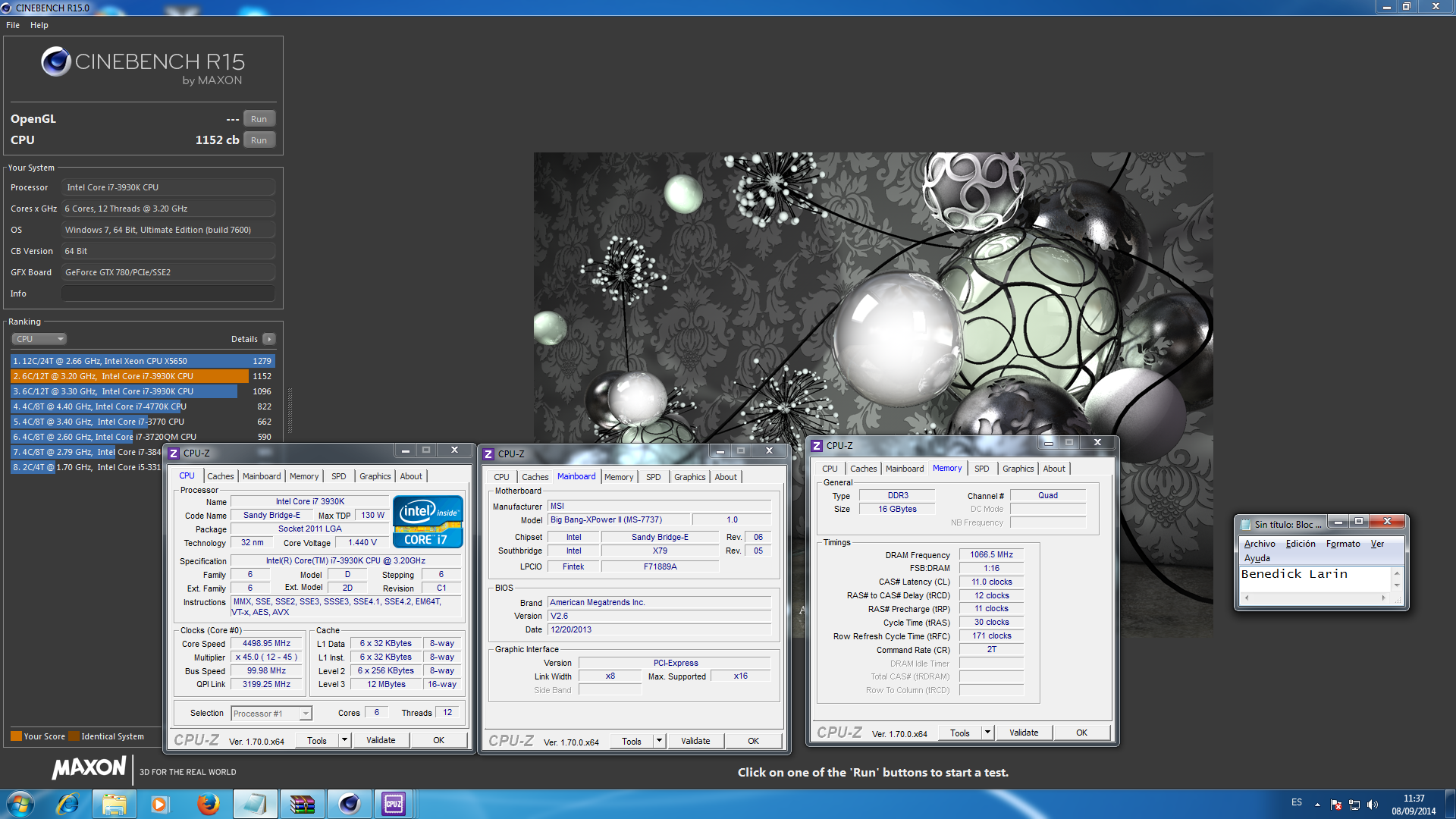This screenshot has width=1456, height=819.
Task: Click the Intel Core i7 logo in CPU-Z
Action: click(428, 521)
